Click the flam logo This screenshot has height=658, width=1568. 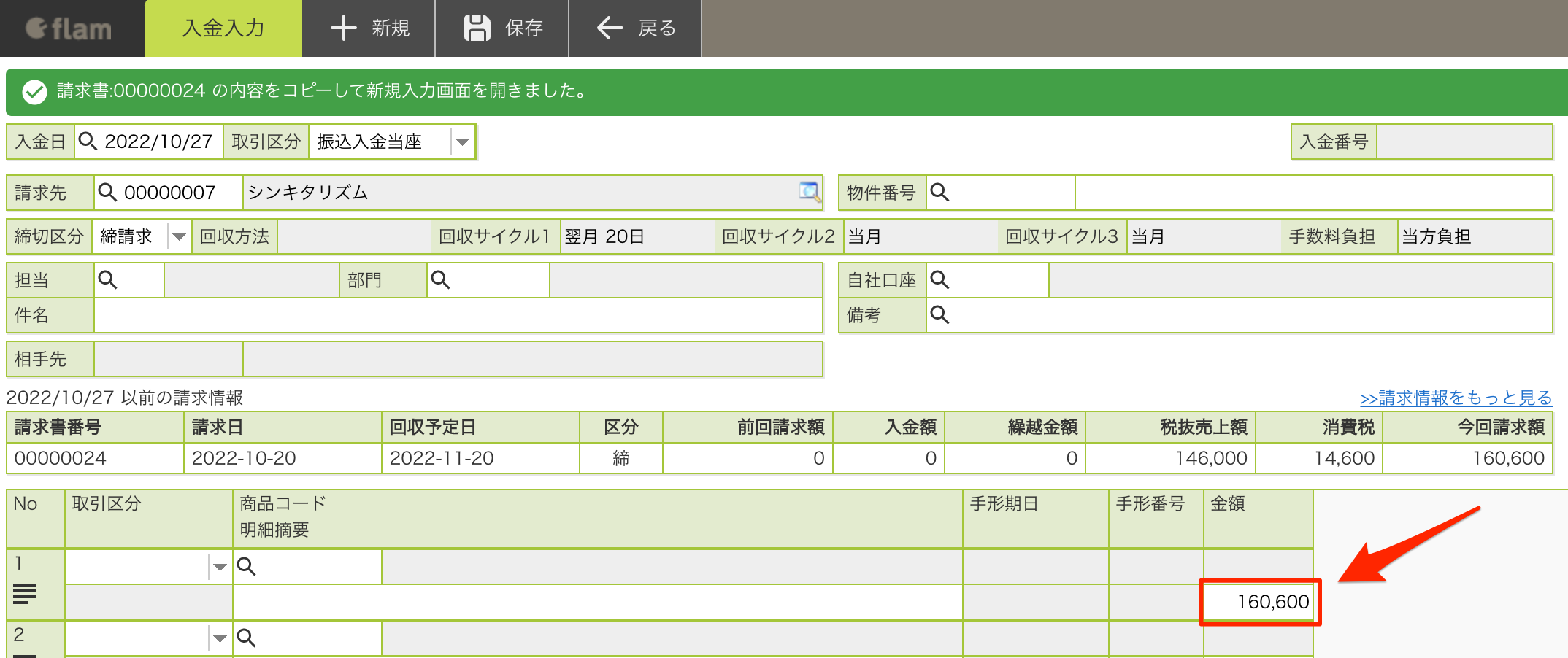[69, 28]
